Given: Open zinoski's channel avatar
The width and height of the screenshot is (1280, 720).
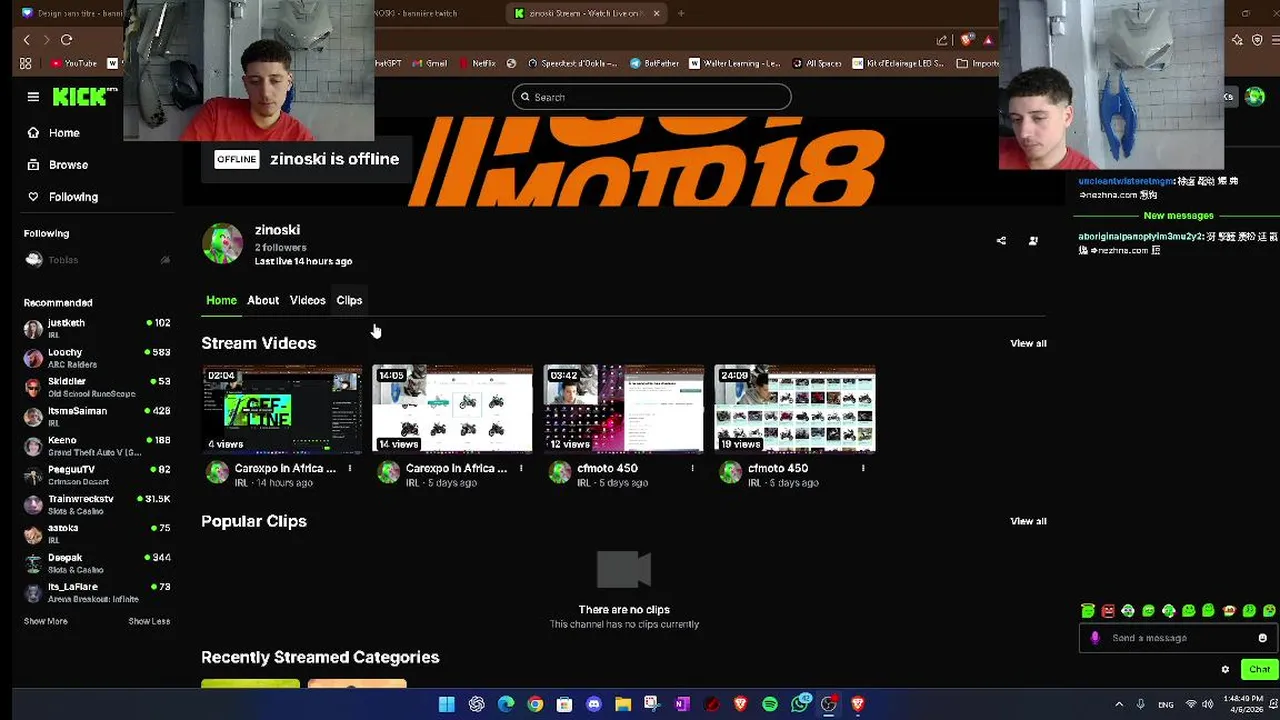Looking at the screenshot, I should pyautogui.click(x=222, y=244).
